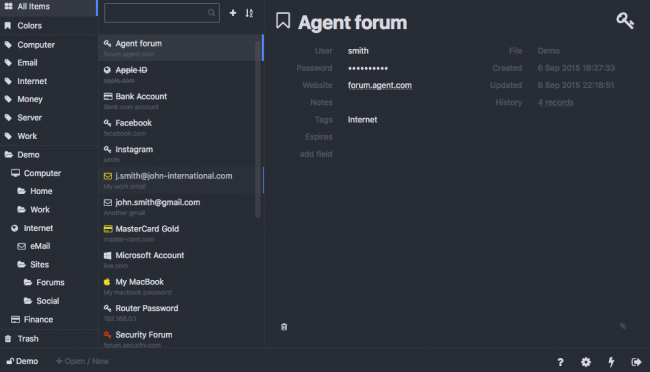Select the Demo root group
The height and width of the screenshot is (372, 650).
(x=48, y=155)
